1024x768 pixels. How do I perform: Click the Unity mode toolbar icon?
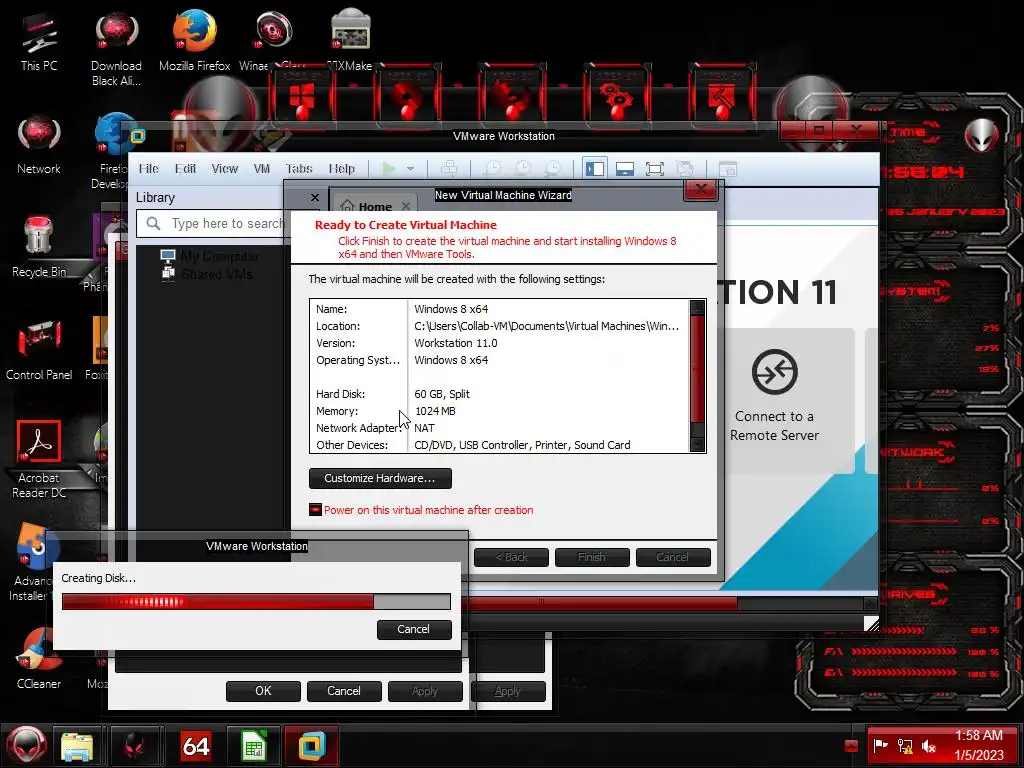pyautogui.click(x=684, y=169)
